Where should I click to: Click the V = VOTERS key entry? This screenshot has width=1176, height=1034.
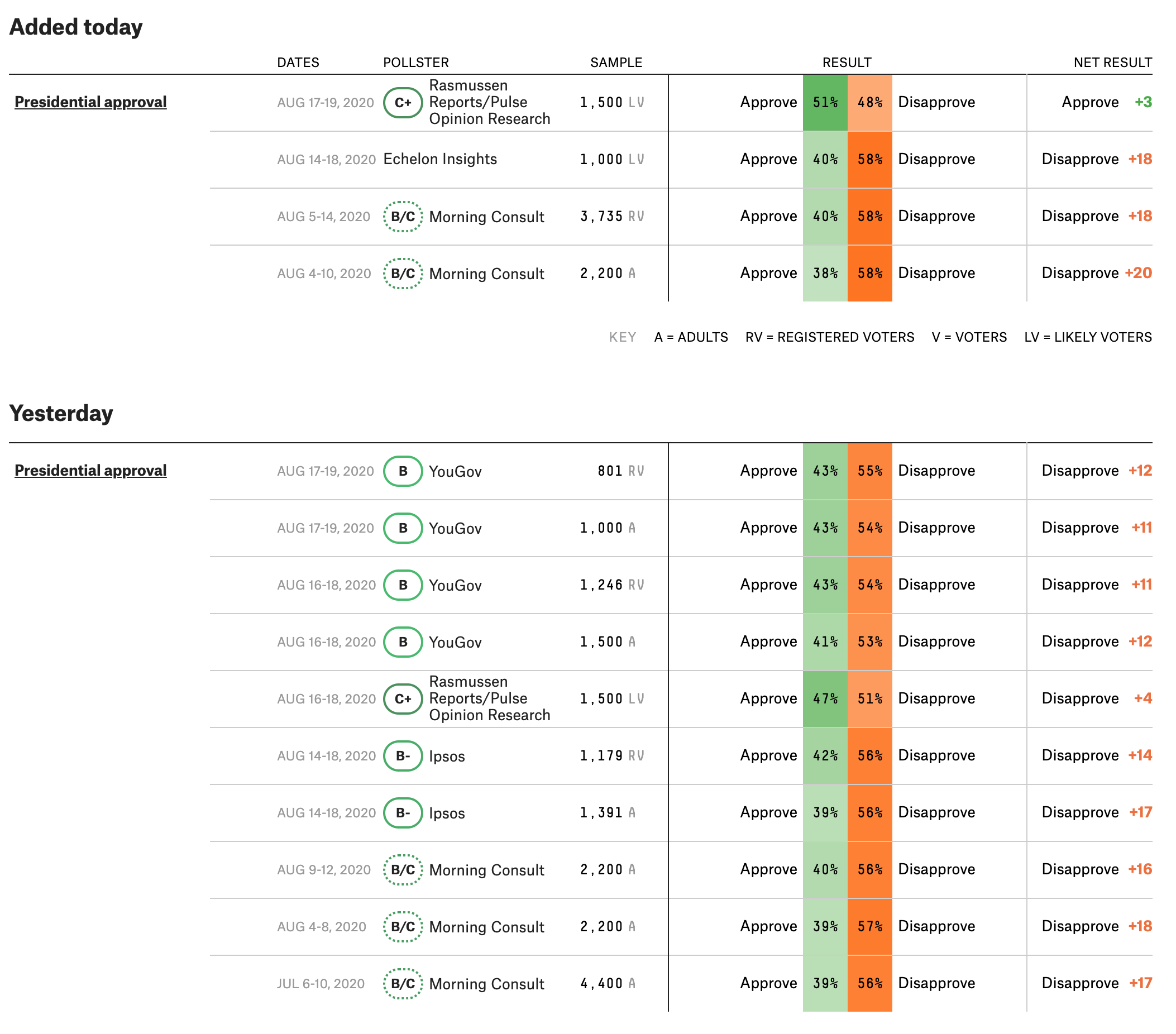(969, 337)
